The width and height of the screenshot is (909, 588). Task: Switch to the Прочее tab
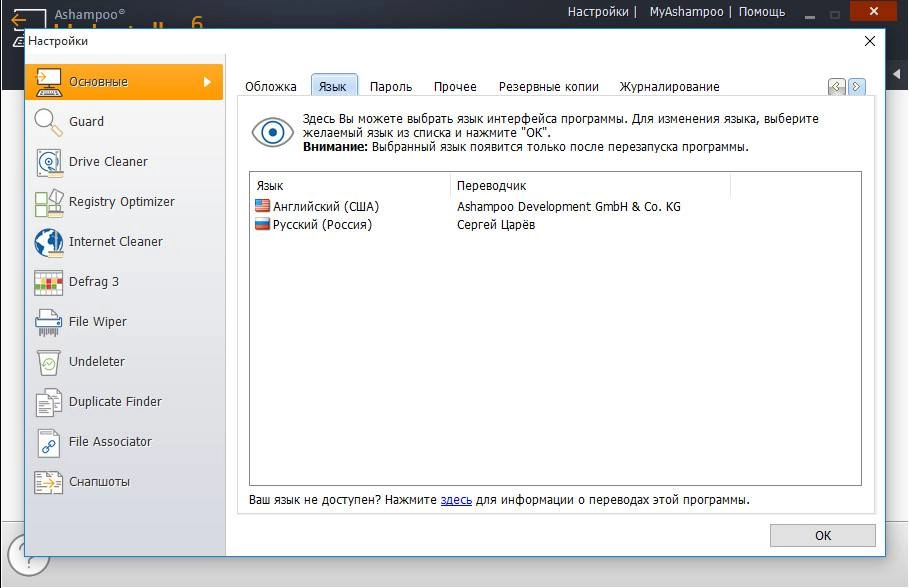pos(455,87)
